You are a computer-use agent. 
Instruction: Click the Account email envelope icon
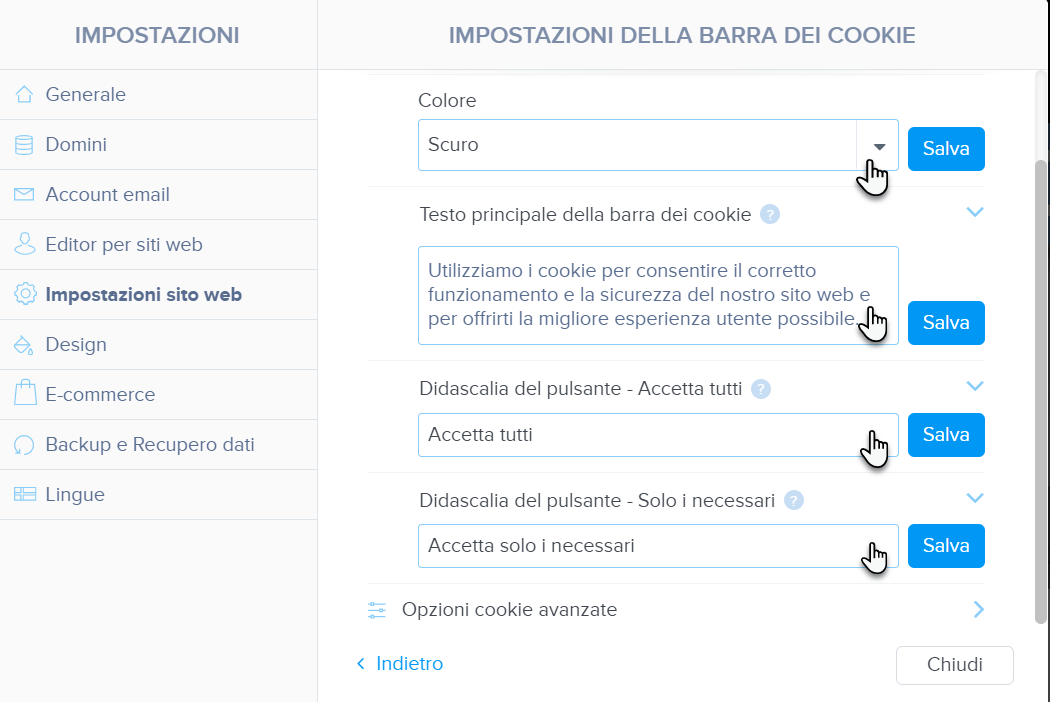tap(24, 194)
